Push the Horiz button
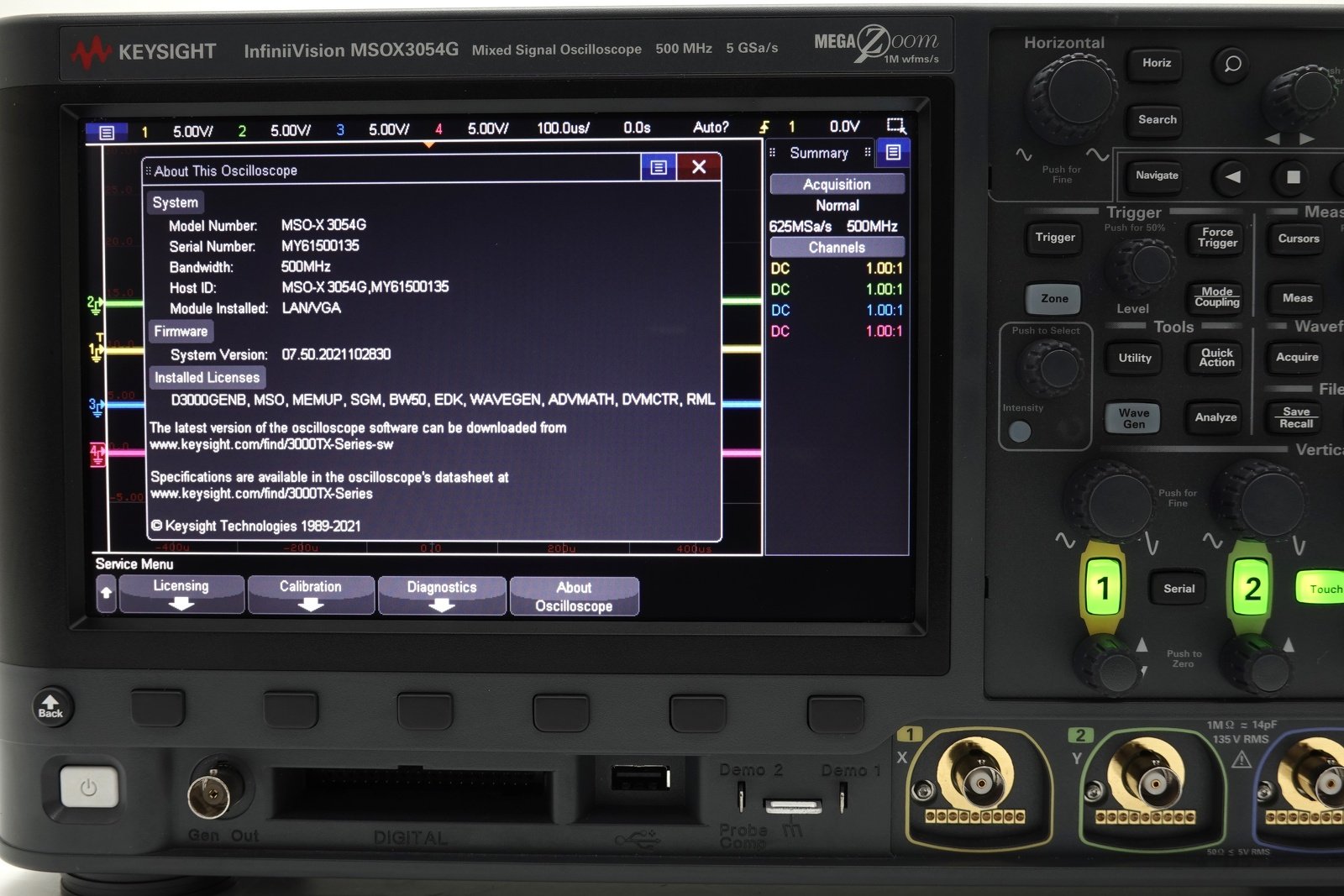This screenshot has width=1344, height=896. click(1156, 64)
